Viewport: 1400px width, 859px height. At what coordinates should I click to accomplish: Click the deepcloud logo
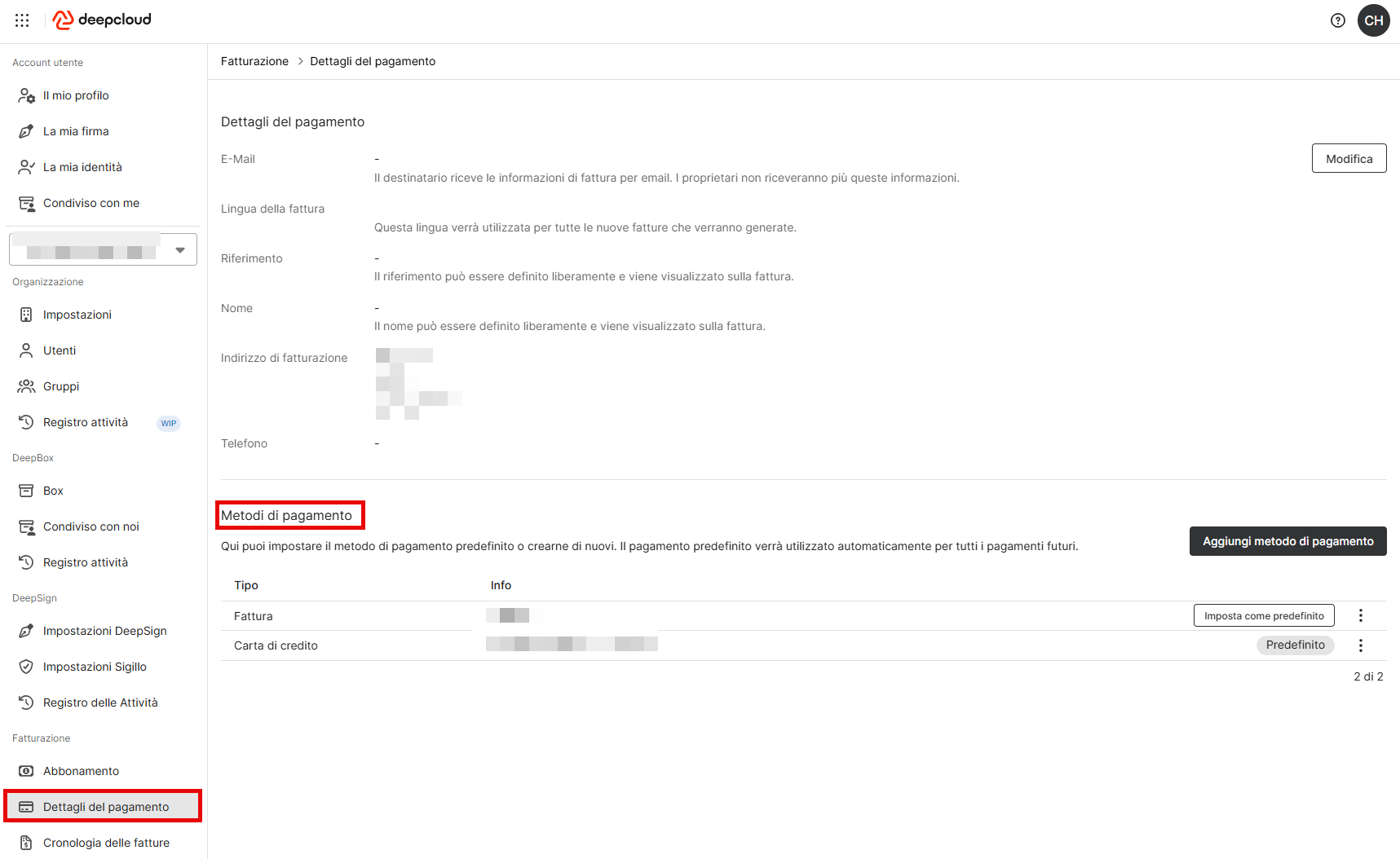coord(102,20)
